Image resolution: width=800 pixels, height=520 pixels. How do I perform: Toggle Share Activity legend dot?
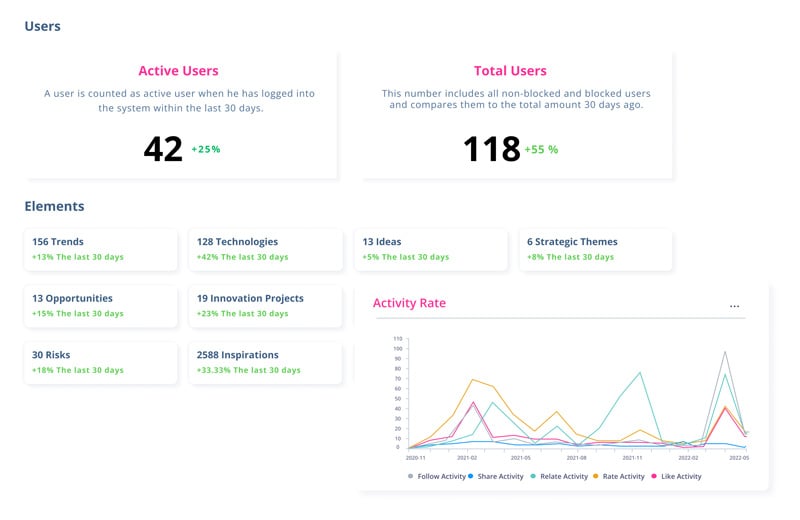pyautogui.click(x=470, y=476)
